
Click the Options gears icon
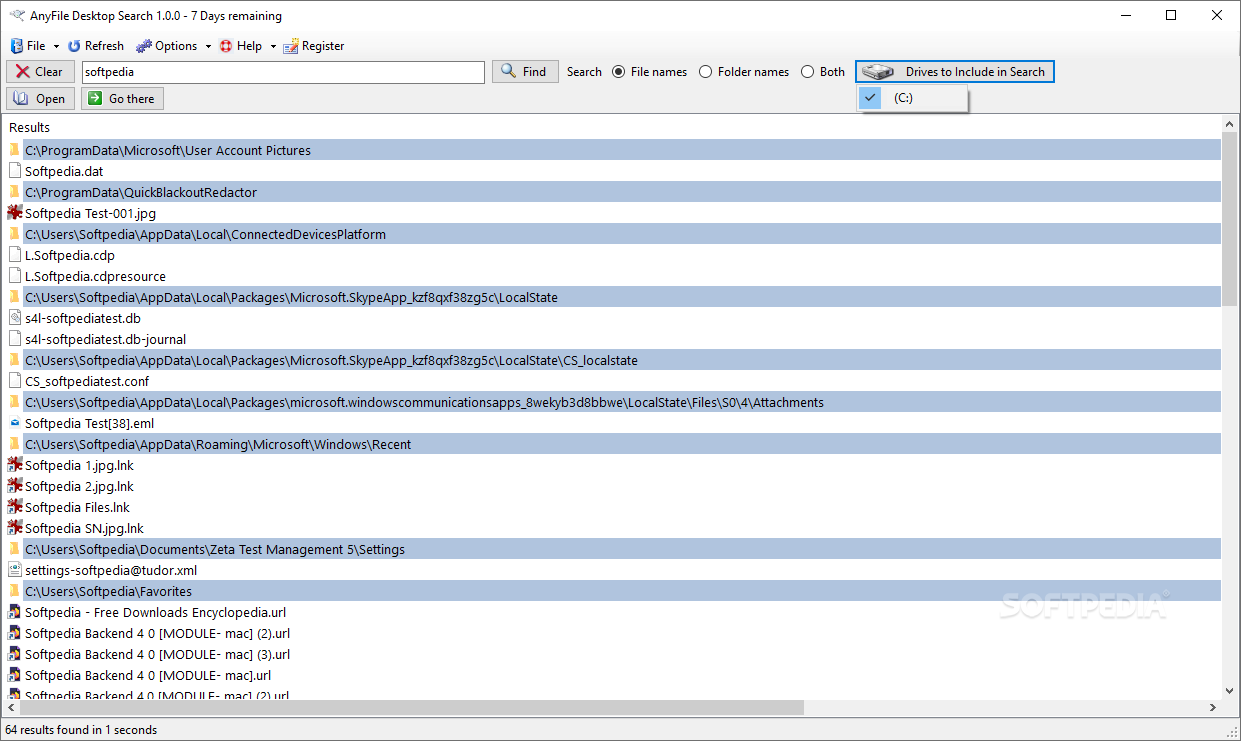tap(143, 46)
